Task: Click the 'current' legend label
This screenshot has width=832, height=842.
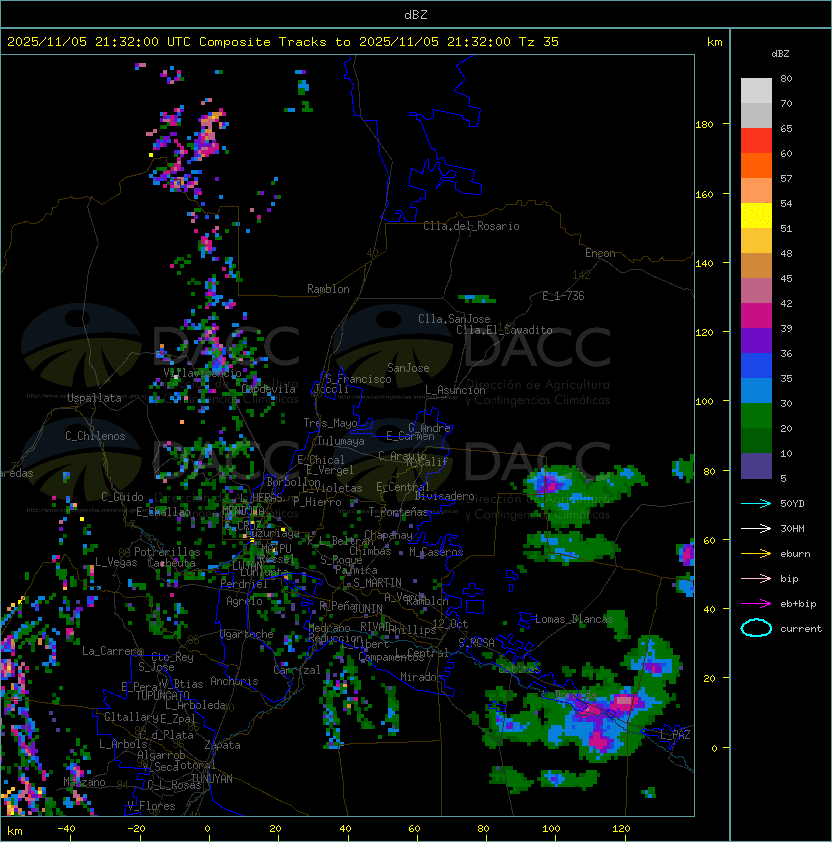Action: click(x=801, y=629)
